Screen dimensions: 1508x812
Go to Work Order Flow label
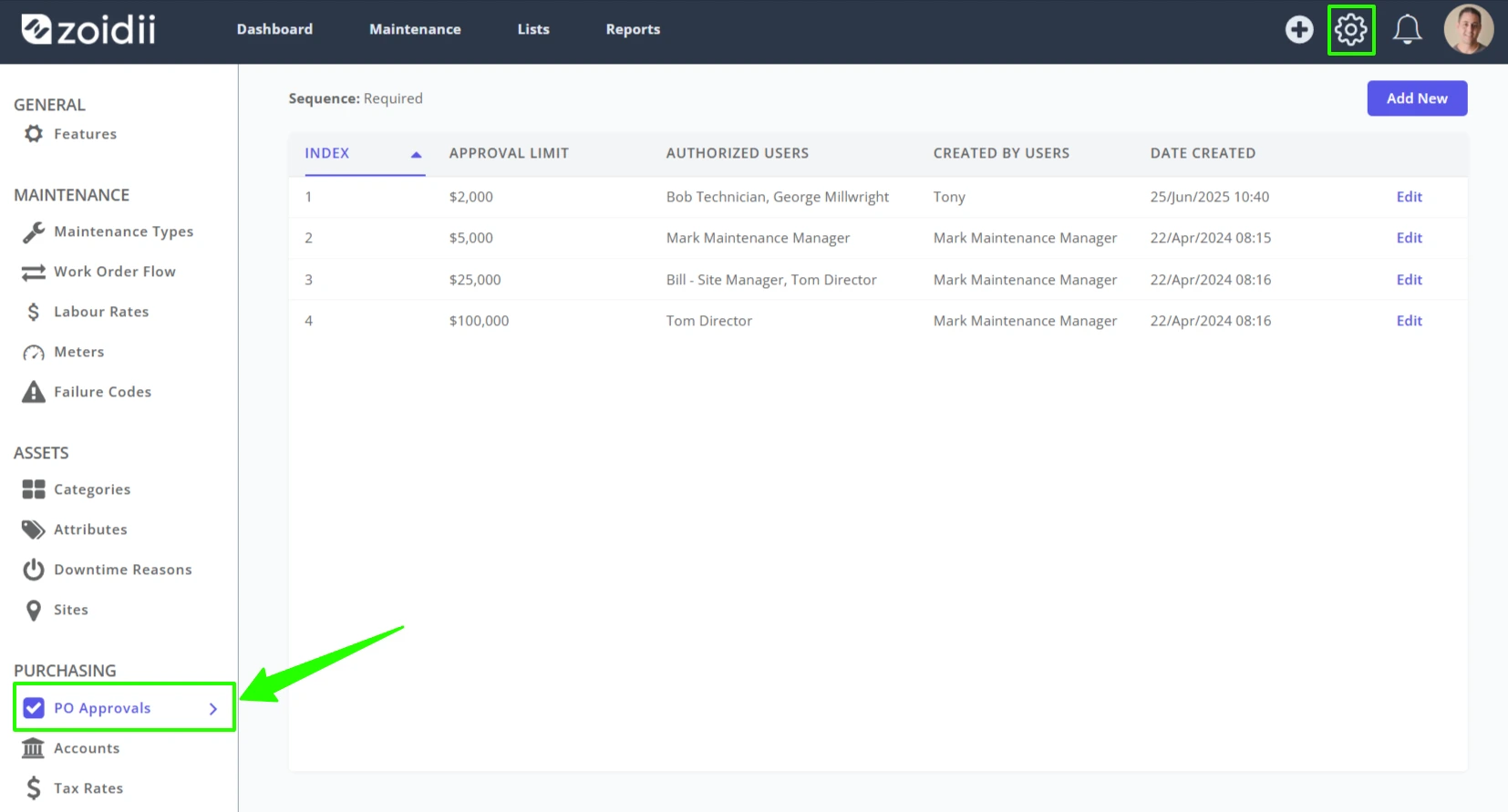(x=115, y=272)
